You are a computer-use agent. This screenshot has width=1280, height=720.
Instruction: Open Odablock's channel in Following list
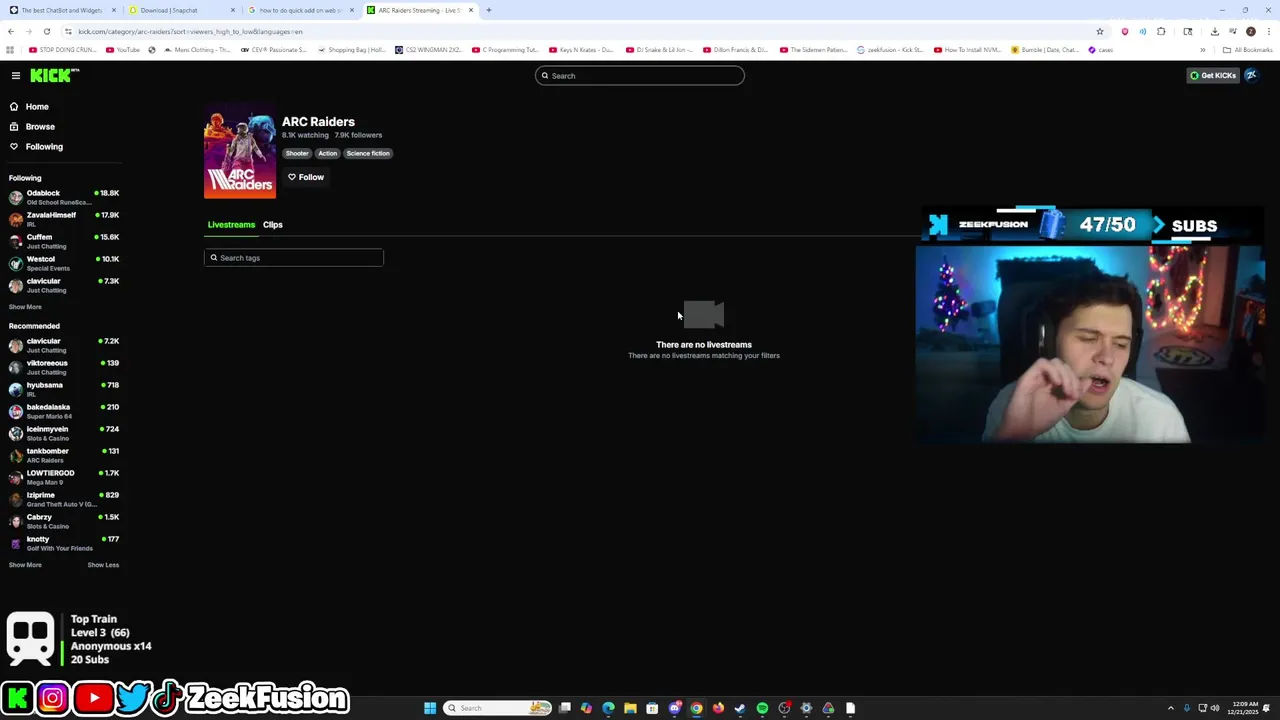tap(64, 197)
